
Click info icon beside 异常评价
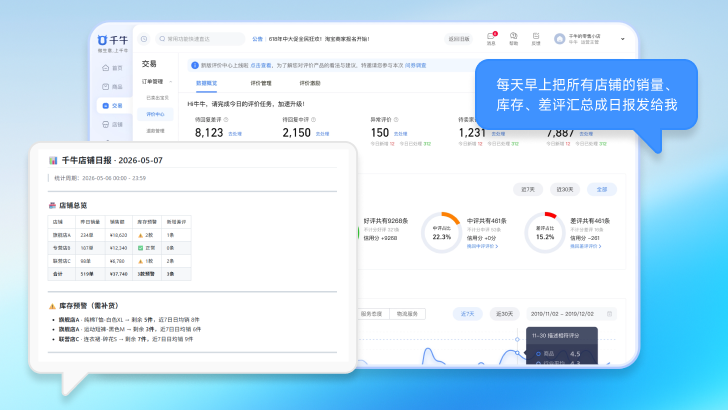pos(396,119)
